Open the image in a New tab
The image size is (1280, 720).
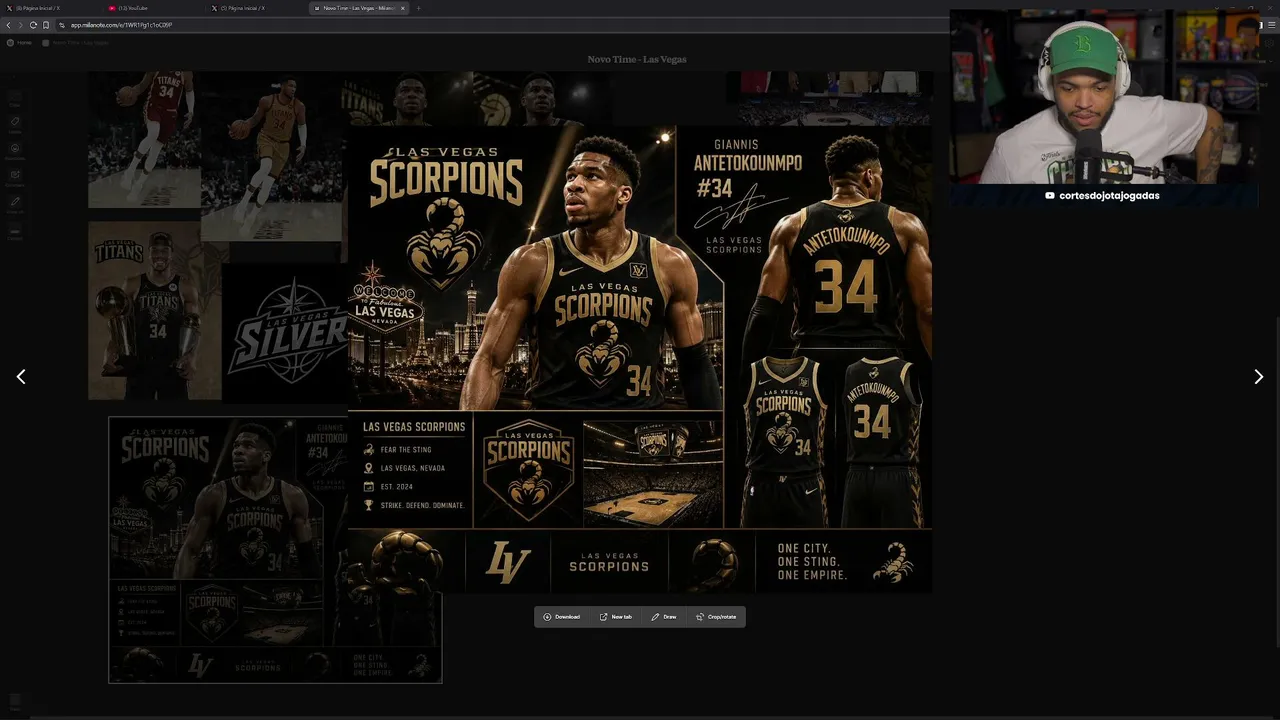tap(616, 617)
